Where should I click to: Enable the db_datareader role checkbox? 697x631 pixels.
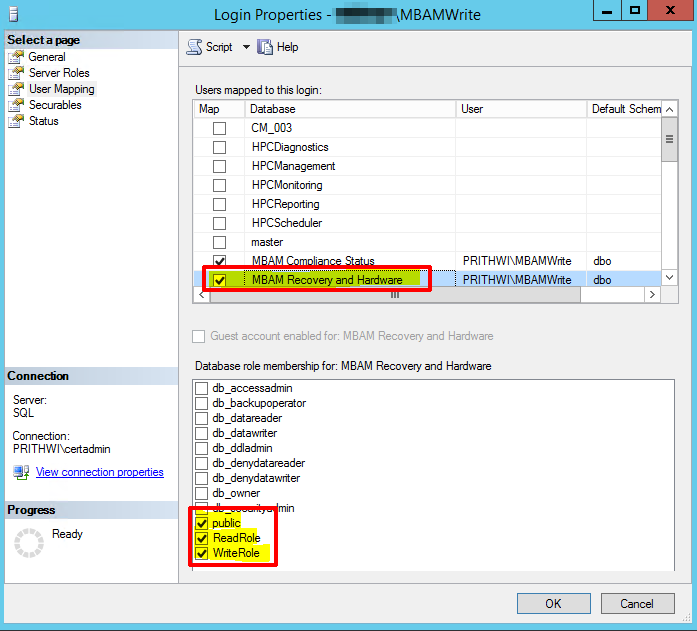[x=202, y=418]
